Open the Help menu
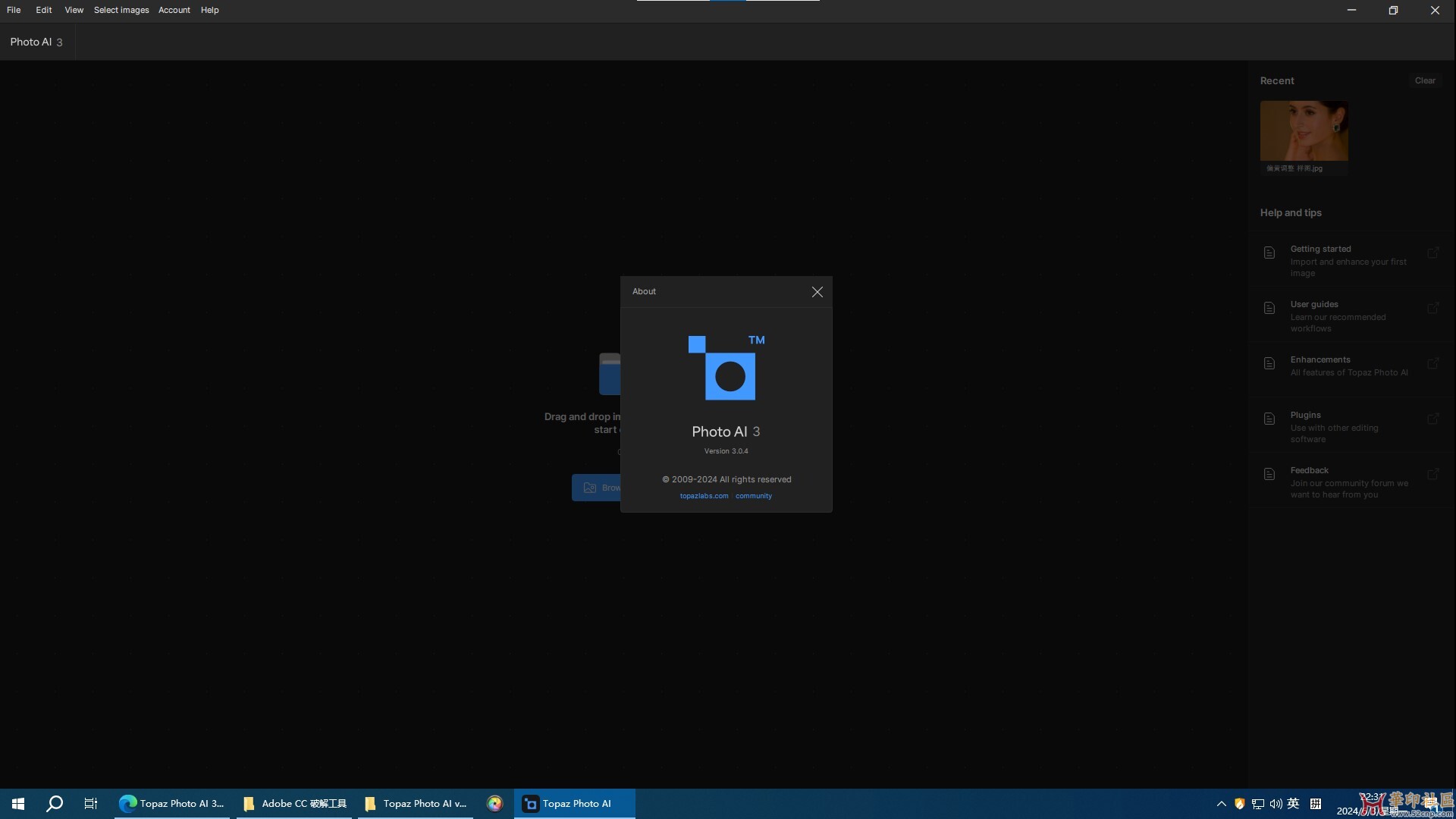1456x819 pixels. pyautogui.click(x=209, y=10)
